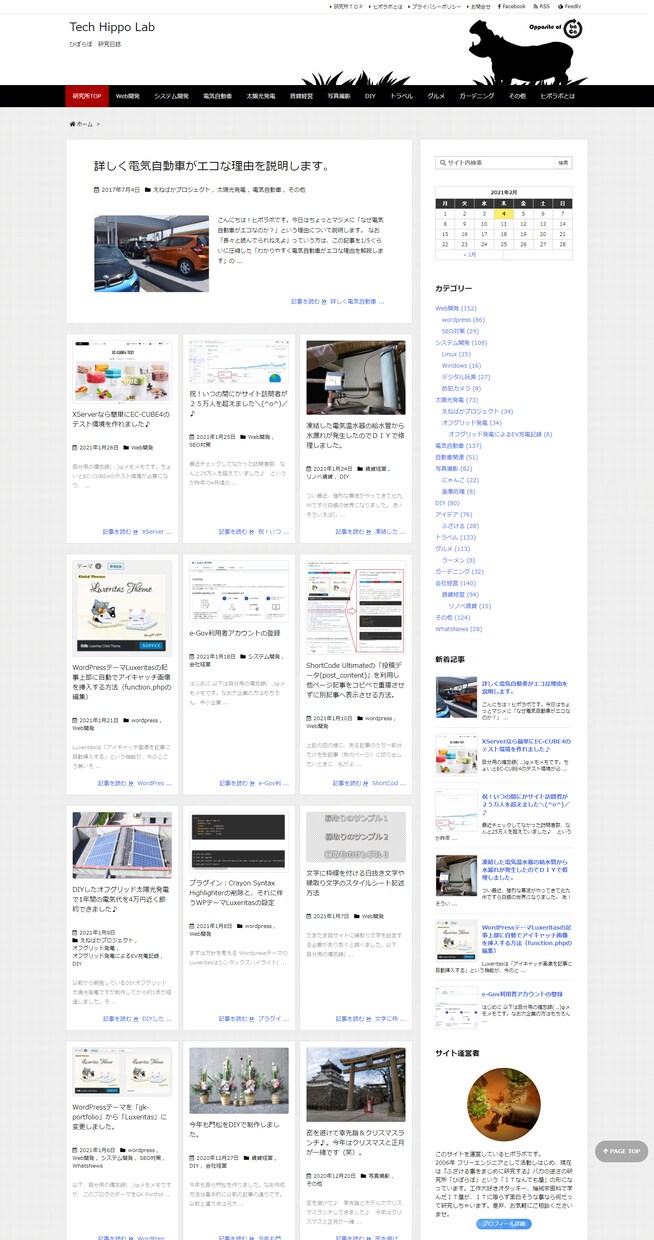Open the Web開発 menu item
The width and height of the screenshot is (654, 1240).
click(127, 96)
